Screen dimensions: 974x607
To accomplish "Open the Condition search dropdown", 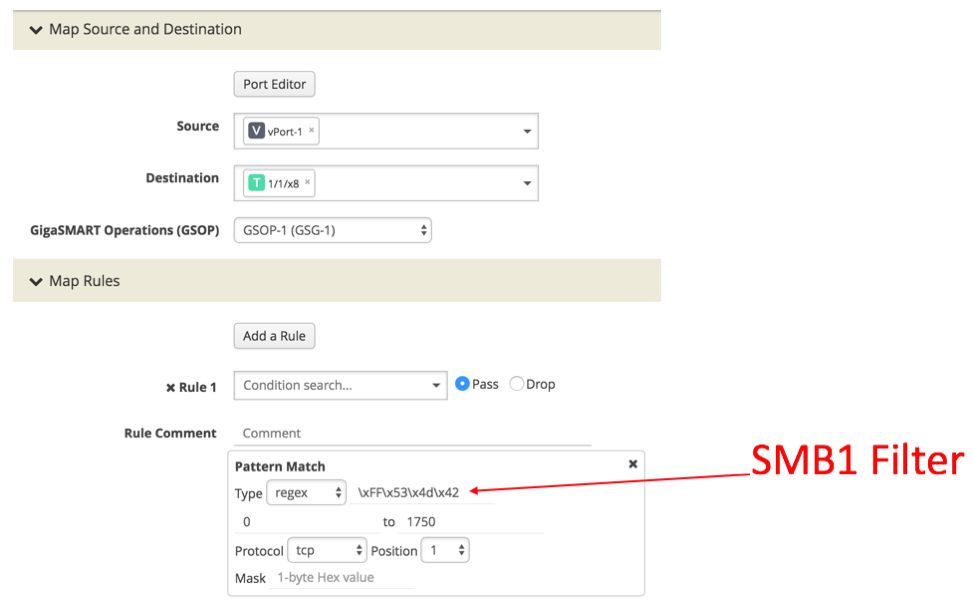I will click(340, 385).
